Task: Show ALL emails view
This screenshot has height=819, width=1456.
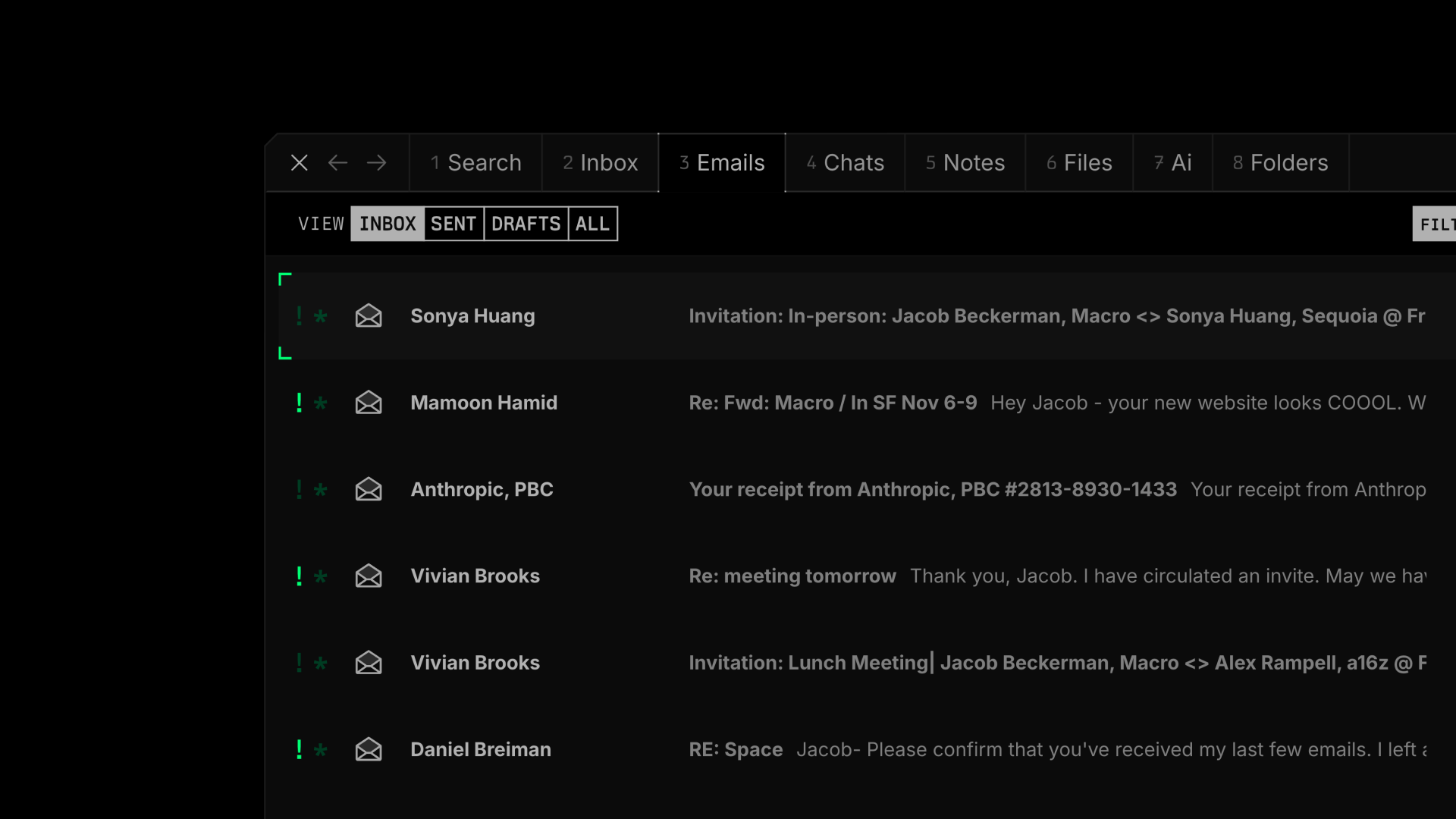Action: click(x=592, y=224)
